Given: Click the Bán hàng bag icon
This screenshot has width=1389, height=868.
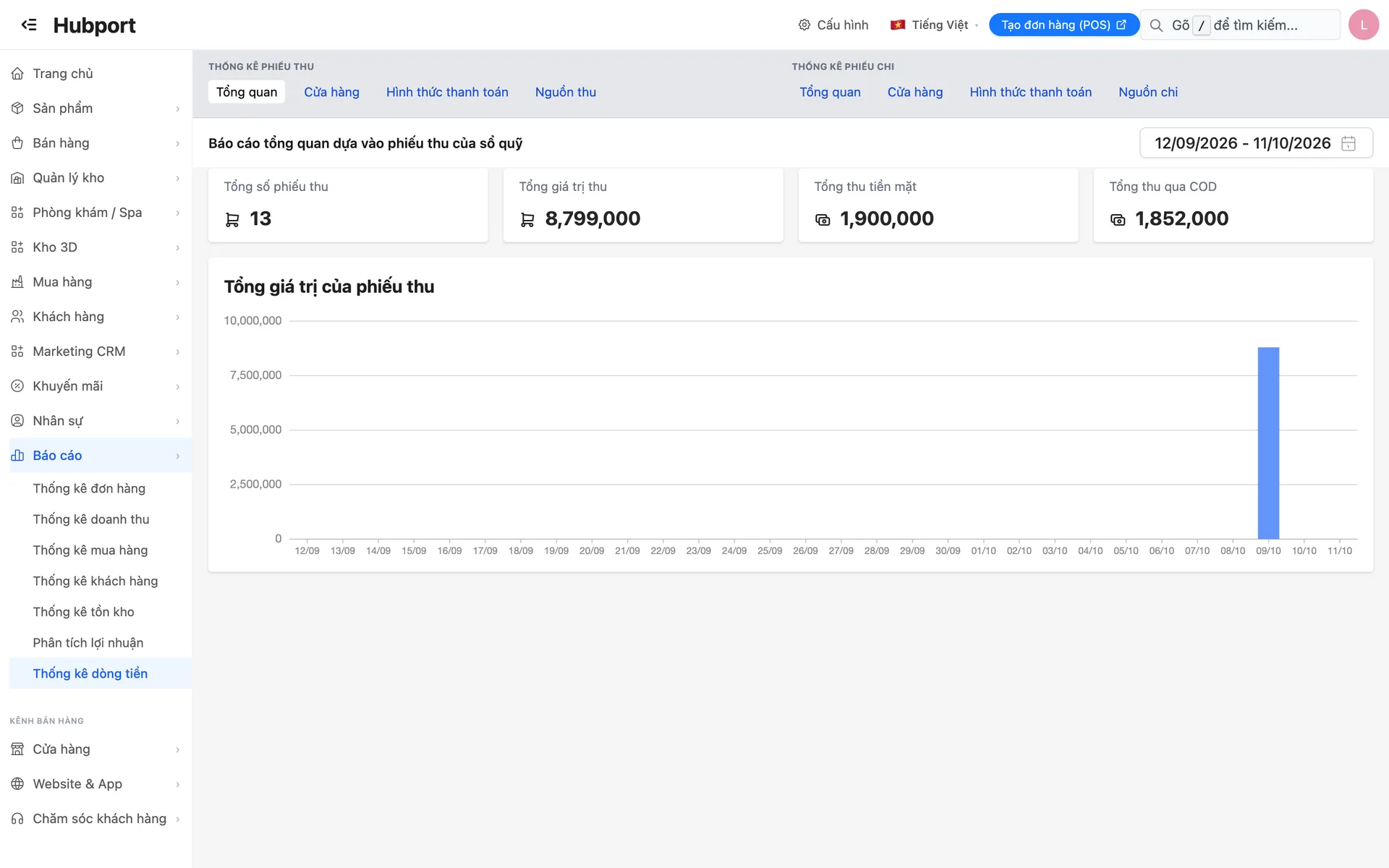Looking at the screenshot, I should pyautogui.click(x=17, y=143).
